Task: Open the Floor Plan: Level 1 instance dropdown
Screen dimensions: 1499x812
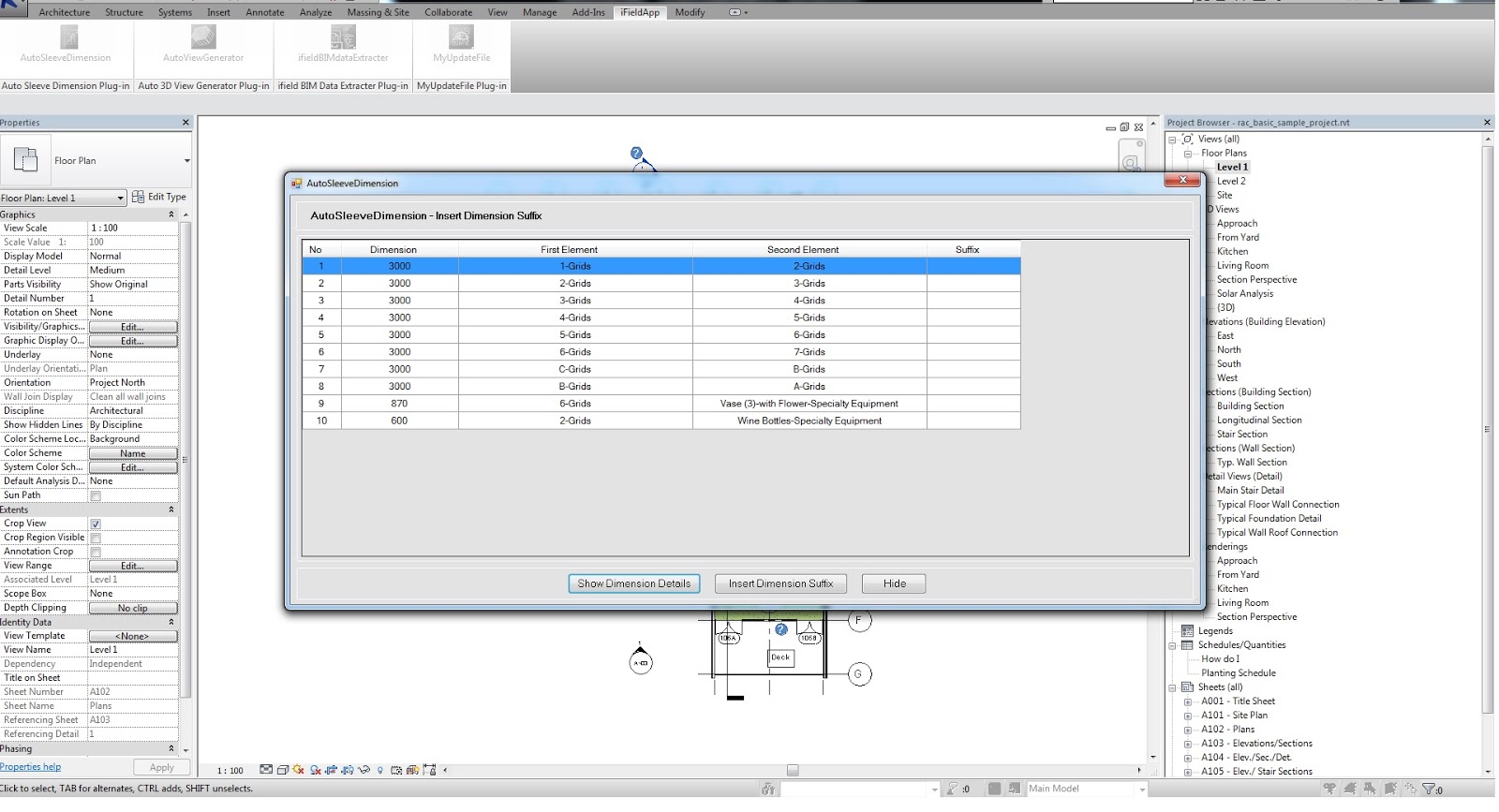Action: pyautogui.click(x=120, y=198)
